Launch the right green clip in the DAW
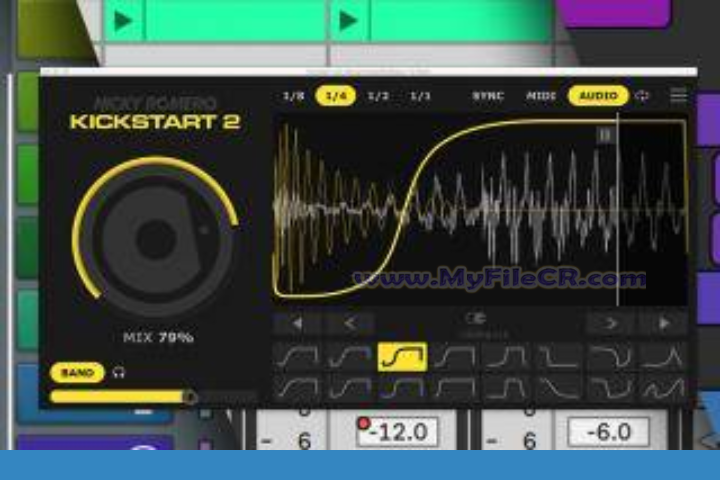Image resolution: width=720 pixels, height=480 pixels. click(x=348, y=21)
